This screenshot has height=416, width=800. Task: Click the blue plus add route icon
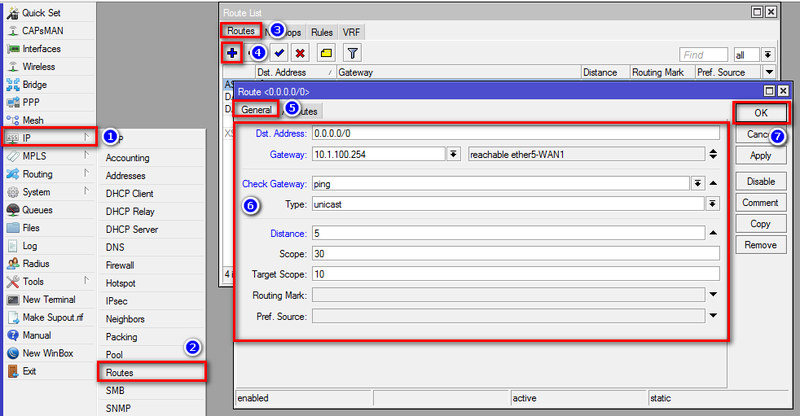[232, 53]
